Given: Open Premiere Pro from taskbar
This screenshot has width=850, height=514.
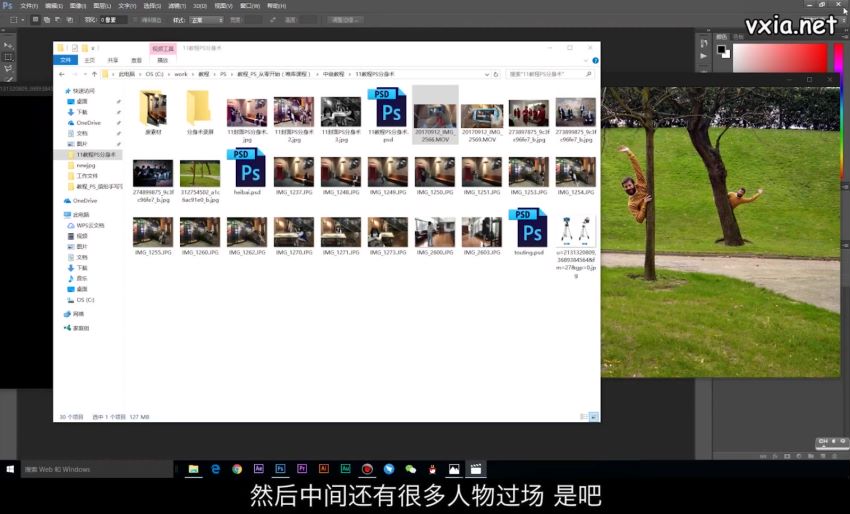Looking at the screenshot, I should (302, 469).
